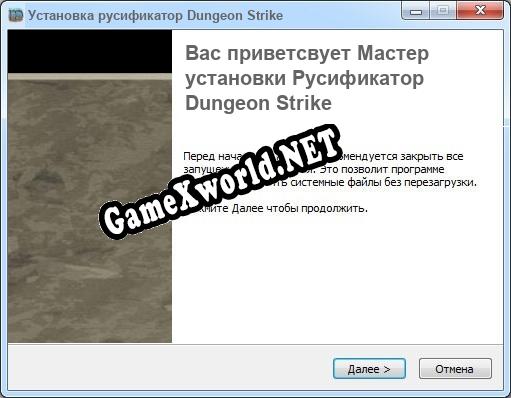Click the title bar text 'Установка русификатор Dungeon Strike'
Screen dimensions: 511x398
pos(155,15)
